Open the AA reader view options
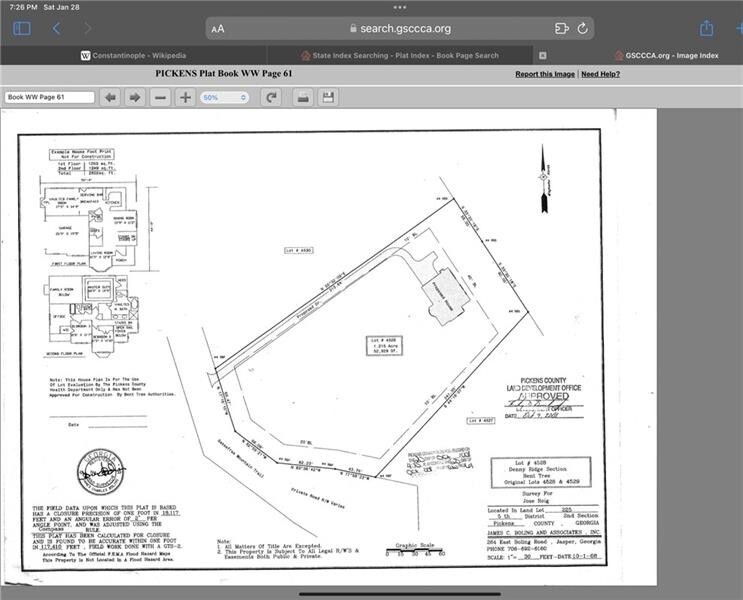This screenshot has height=600, width=743. 218,29
